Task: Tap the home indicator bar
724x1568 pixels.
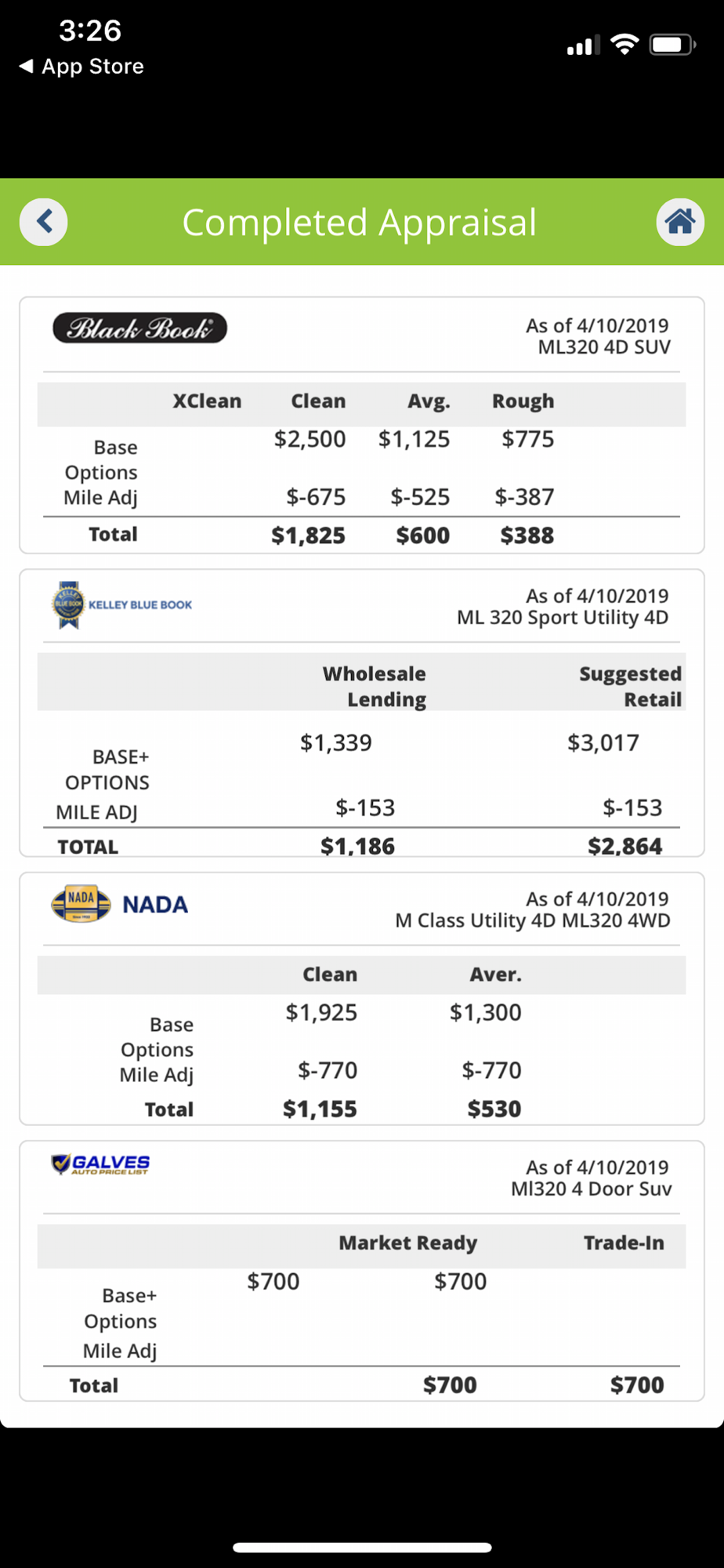Action: [x=362, y=1548]
